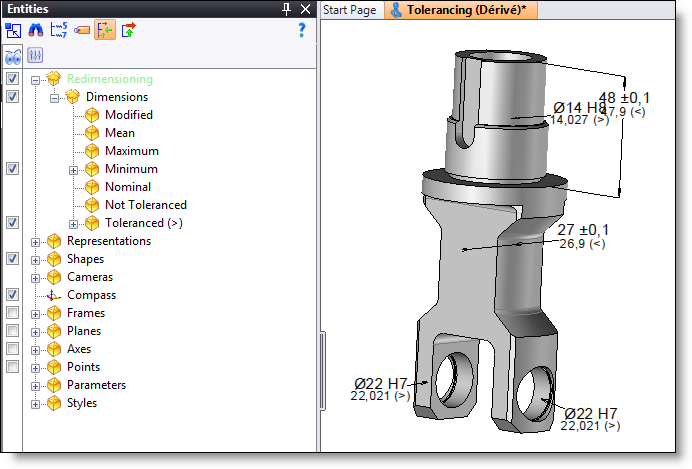
Task: Click the filter sliders icon
Action: [x=36, y=56]
